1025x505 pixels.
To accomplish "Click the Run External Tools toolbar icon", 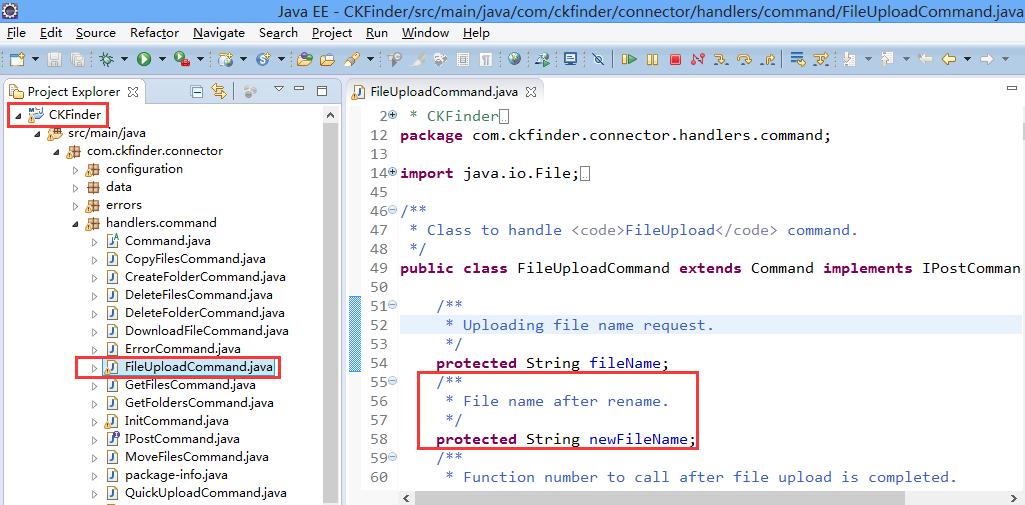I will click(181, 59).
